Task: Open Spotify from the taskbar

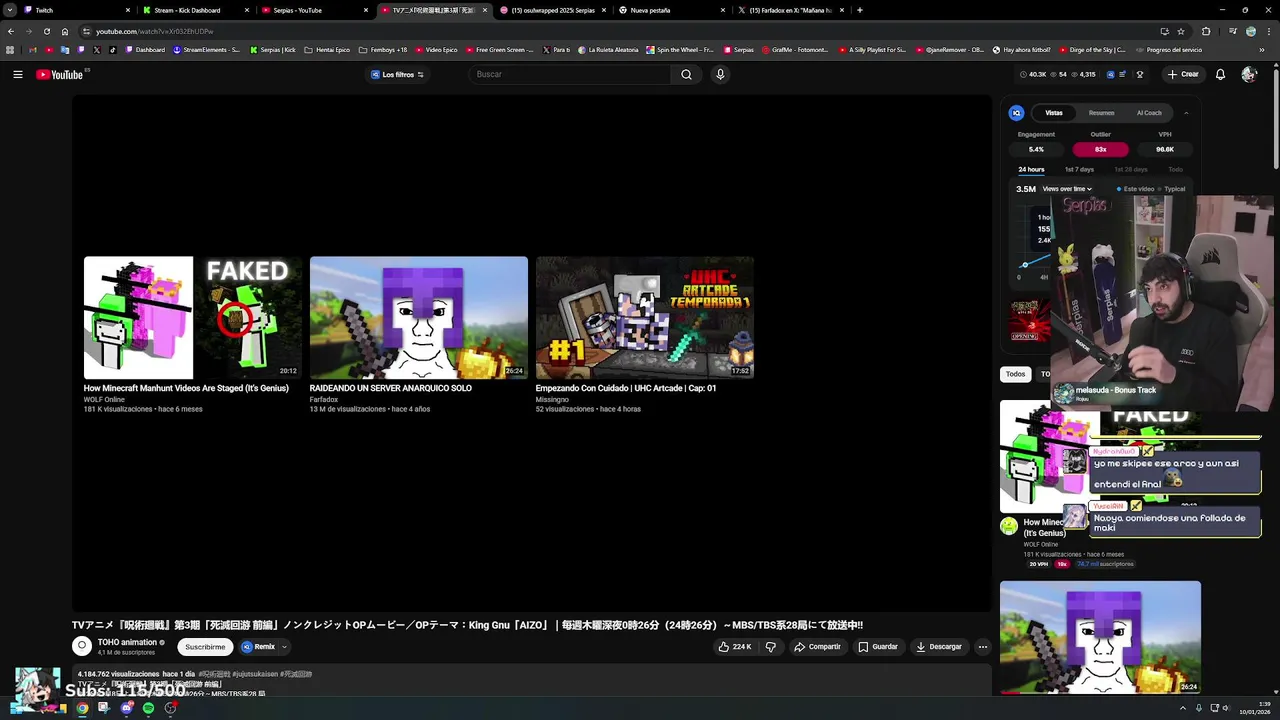Action: [149, 708]
